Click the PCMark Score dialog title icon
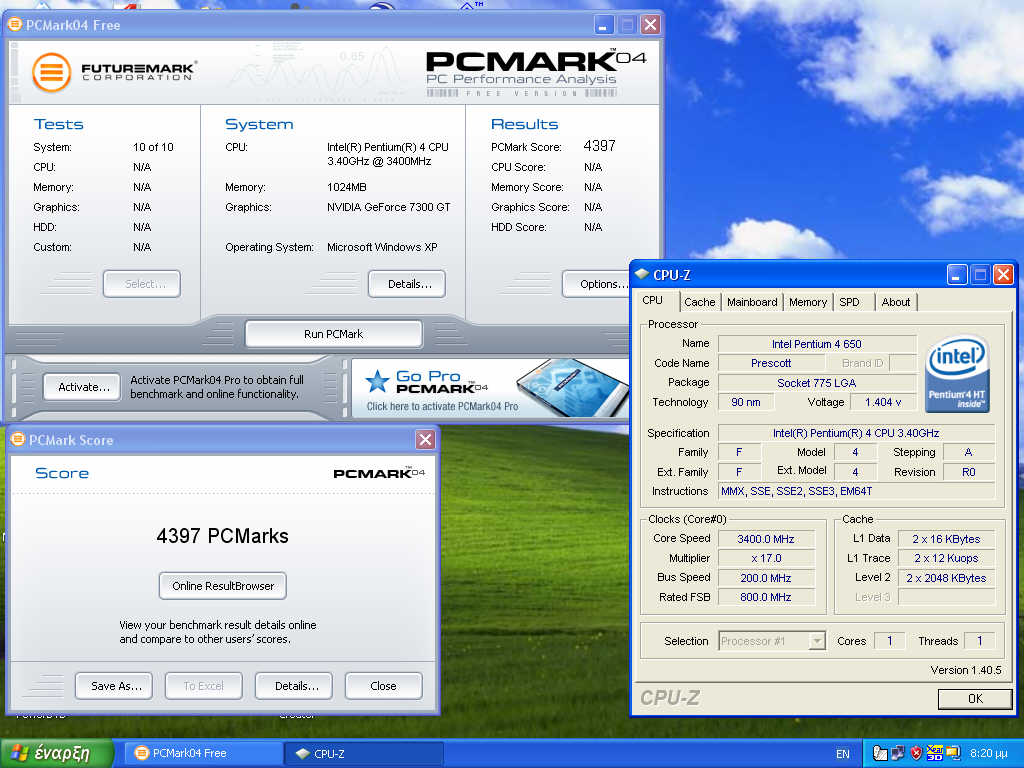 [18, 440]
